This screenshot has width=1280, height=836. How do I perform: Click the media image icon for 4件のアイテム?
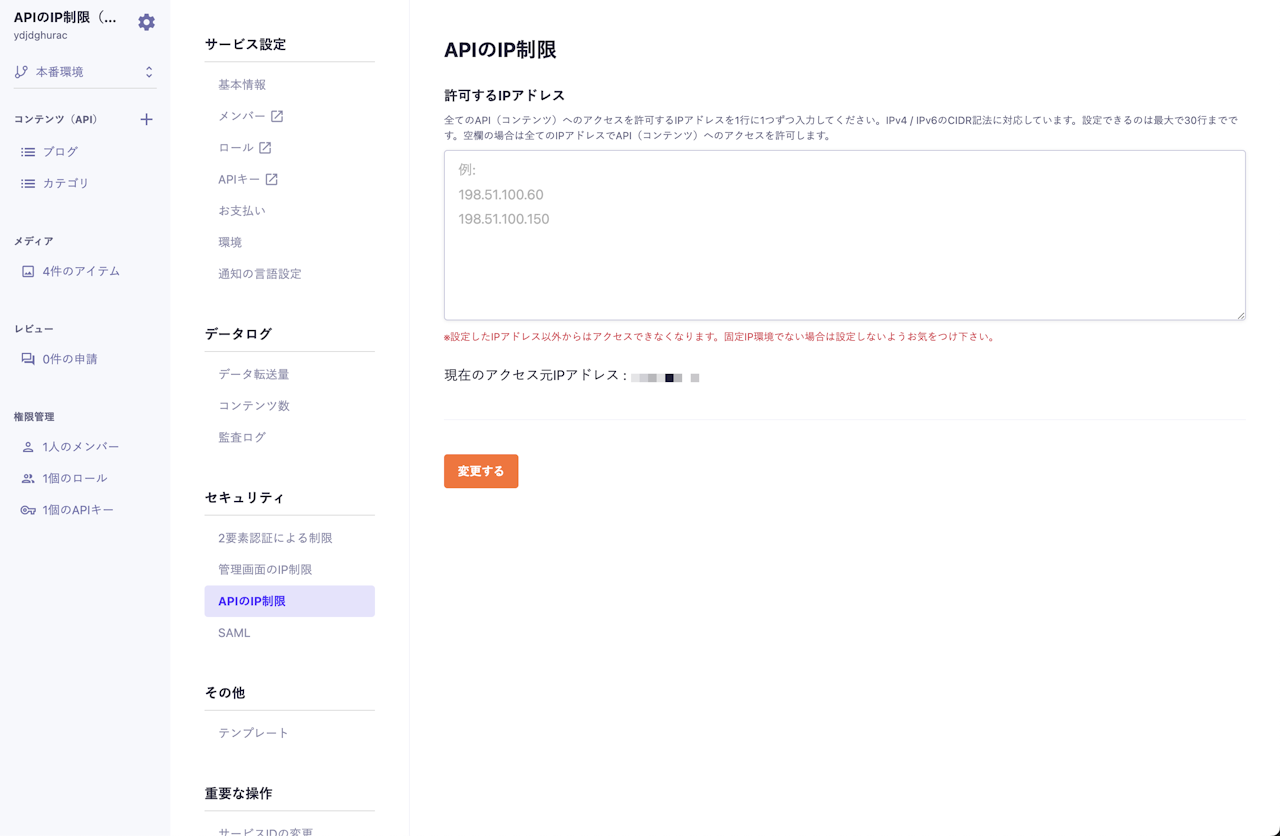pos(28,271)
